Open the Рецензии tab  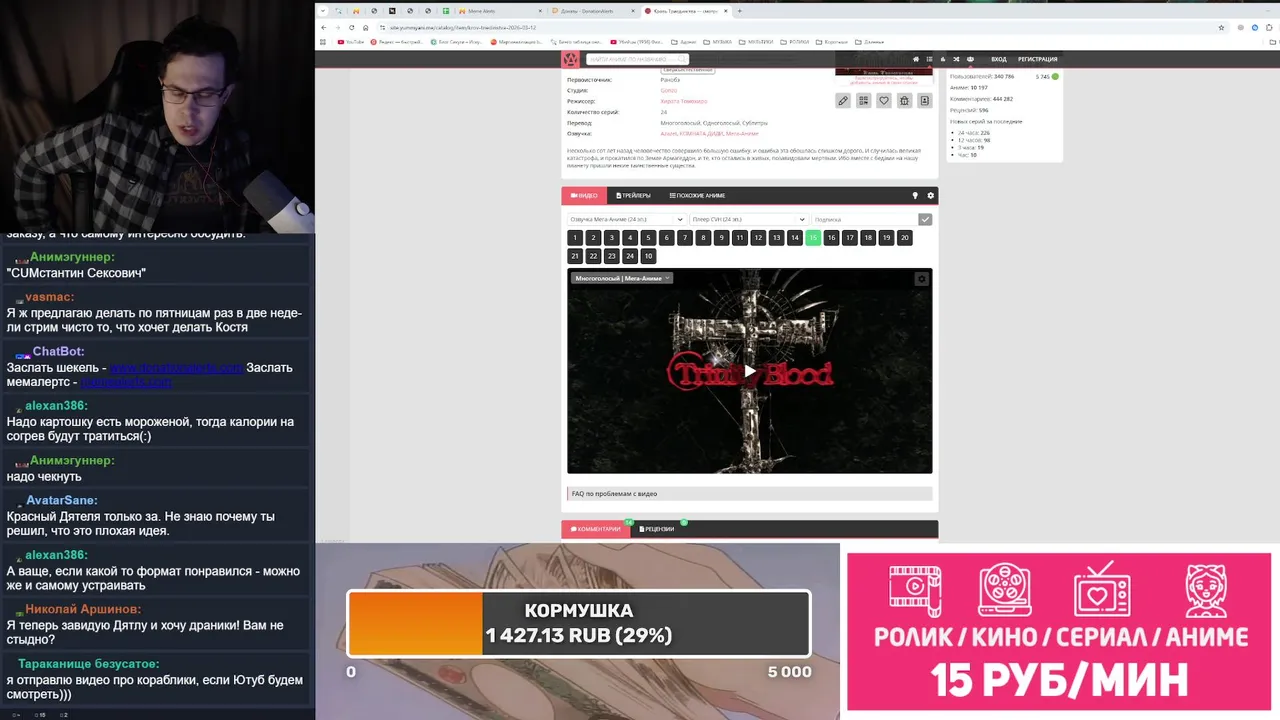(x=657, y=529)
